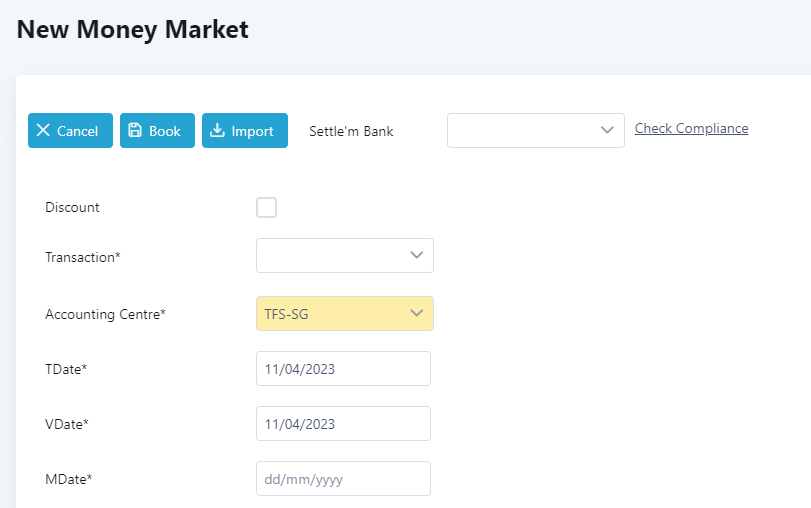Click the Check Compliance link
811x508 pixels.
coord(692,128)
